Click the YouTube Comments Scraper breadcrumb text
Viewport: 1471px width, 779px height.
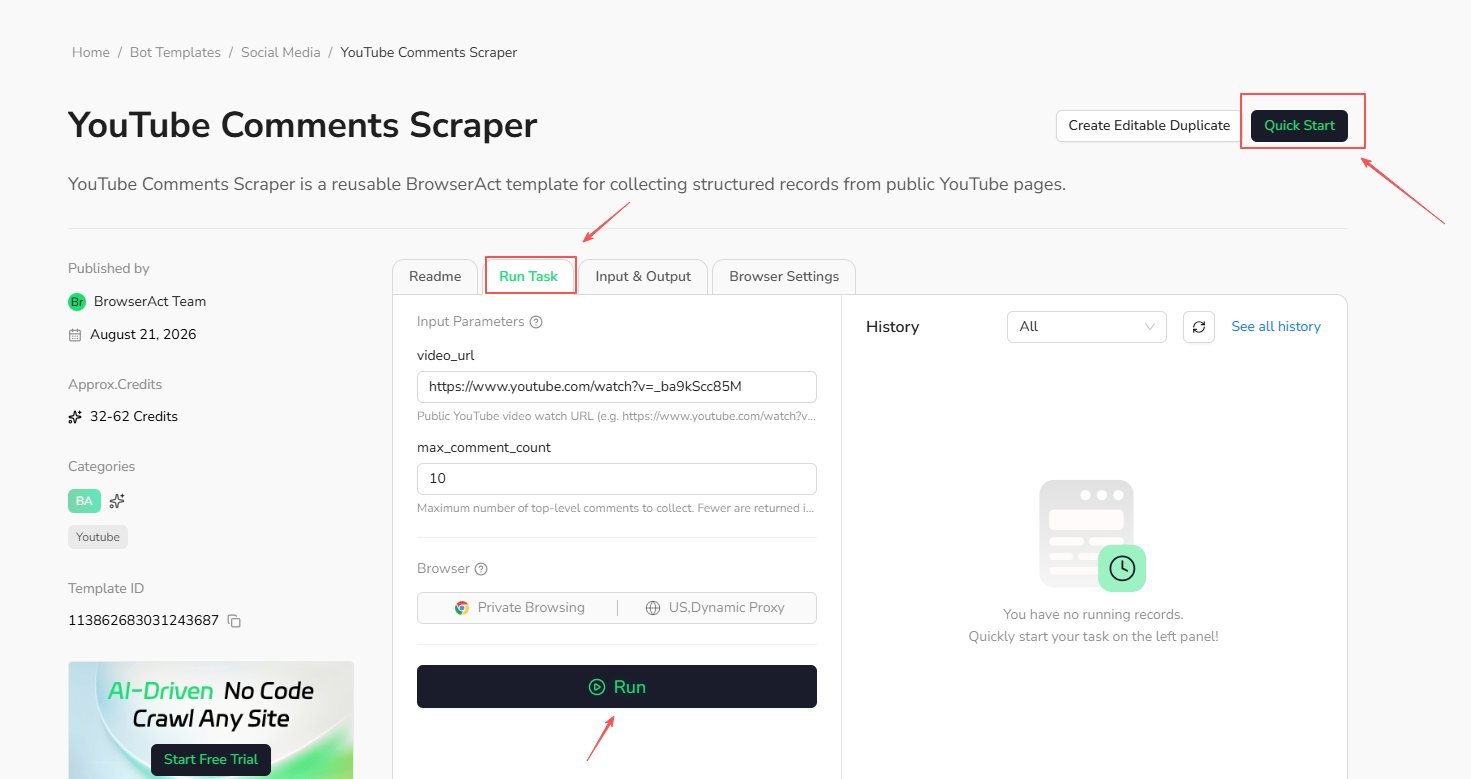click(429, 52)
